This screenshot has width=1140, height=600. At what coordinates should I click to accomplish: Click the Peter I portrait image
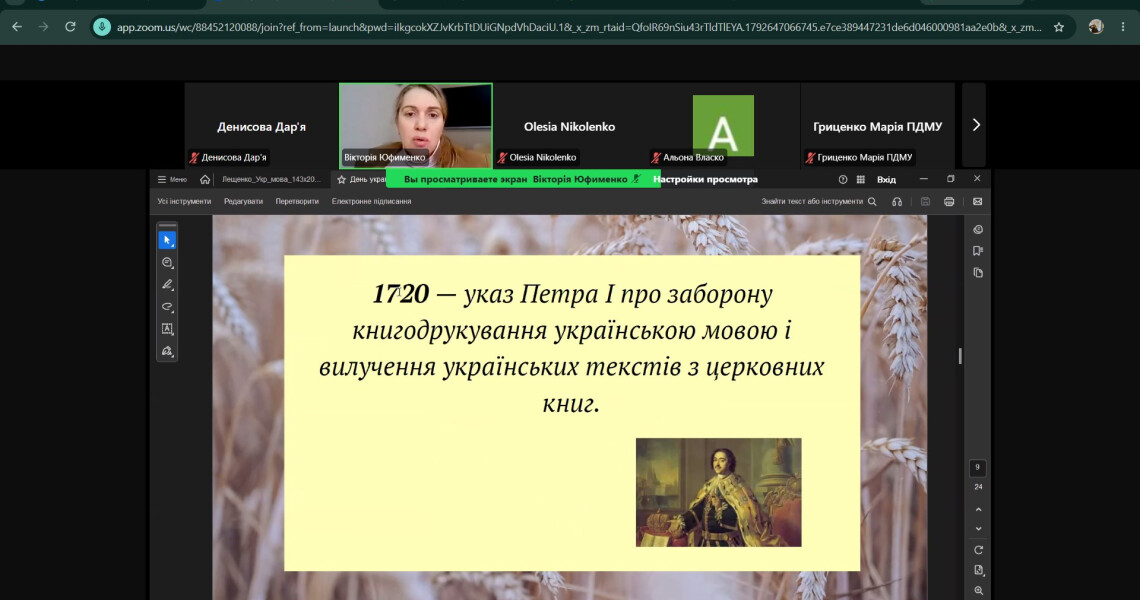[x=718, y=492]
